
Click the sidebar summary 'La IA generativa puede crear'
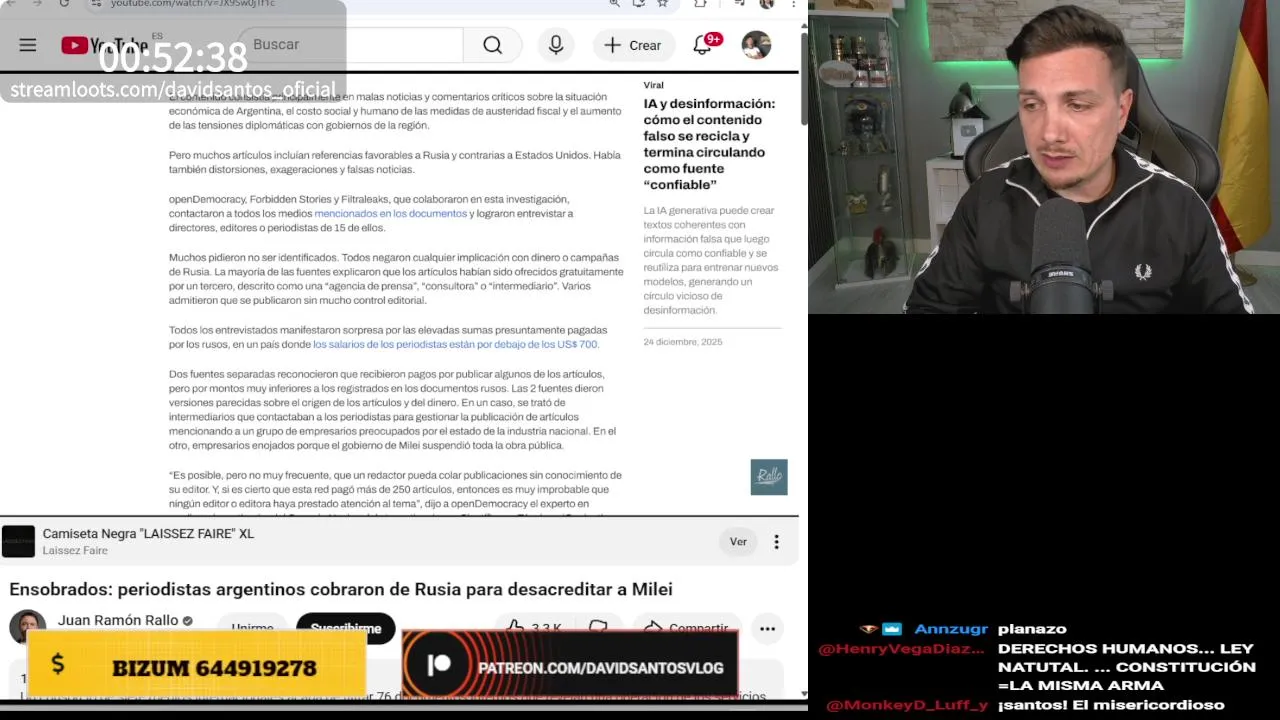(710, 260)
